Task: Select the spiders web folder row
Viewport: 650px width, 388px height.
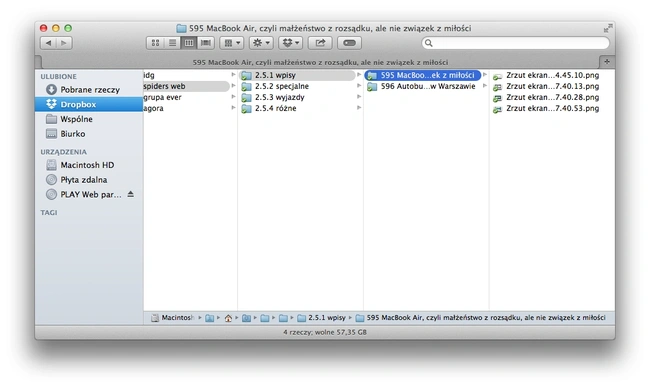Action: 190,86
